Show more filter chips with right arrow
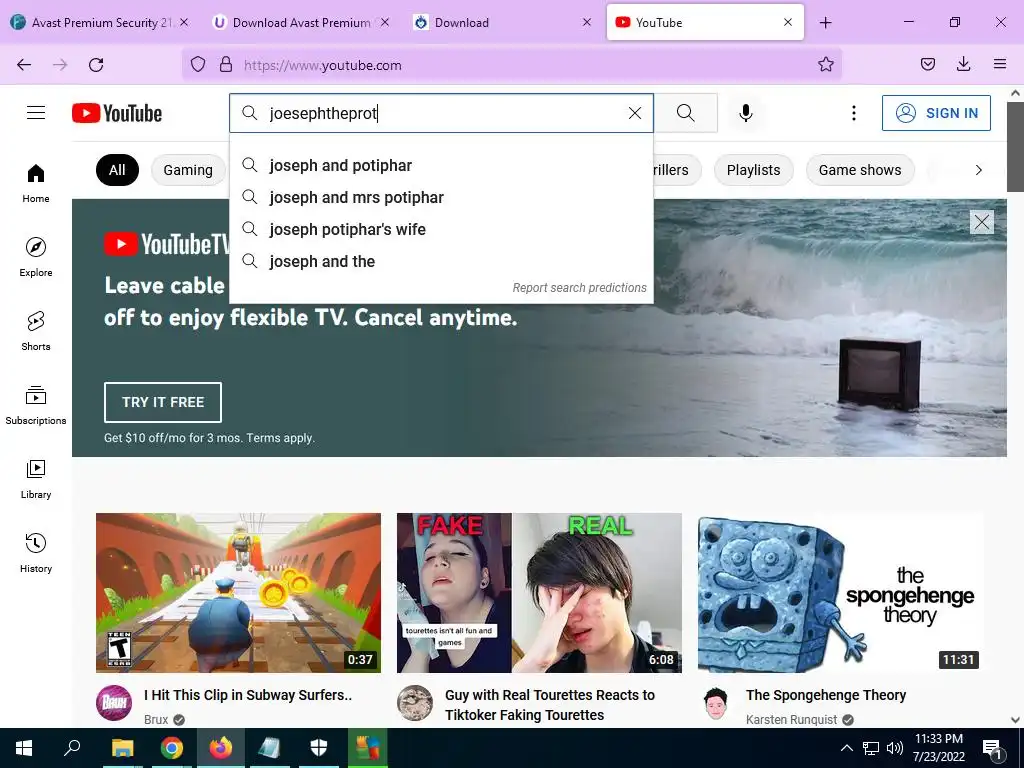Viewport: 1024px width, 768px height. click(978, 170)
